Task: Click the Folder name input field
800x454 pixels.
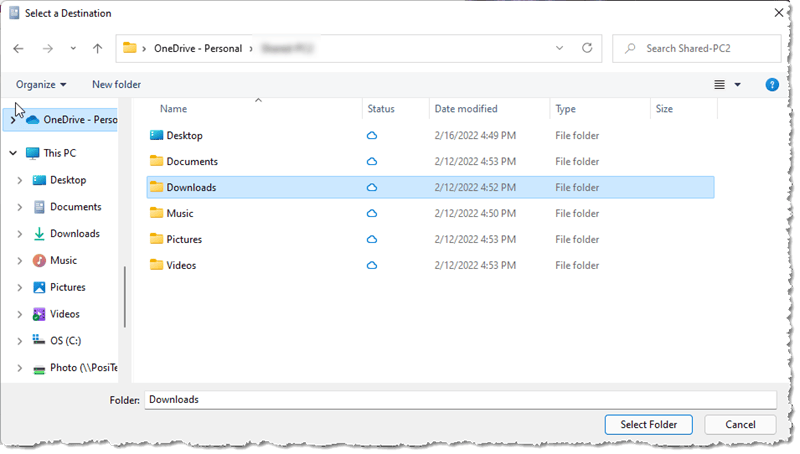Action: (x=460, y=399)
